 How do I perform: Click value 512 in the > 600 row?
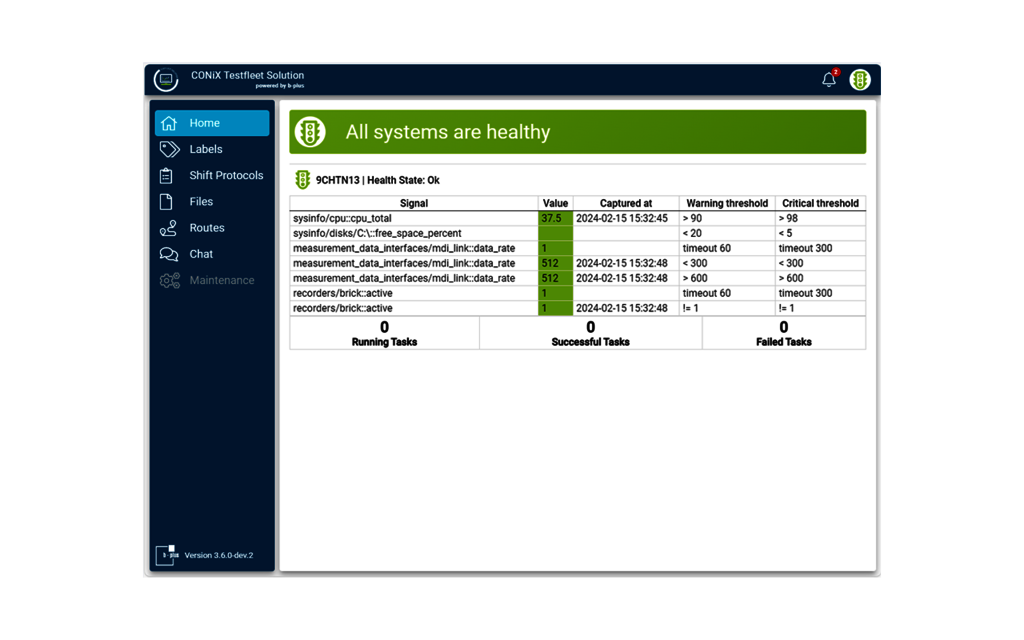[555, 278]
